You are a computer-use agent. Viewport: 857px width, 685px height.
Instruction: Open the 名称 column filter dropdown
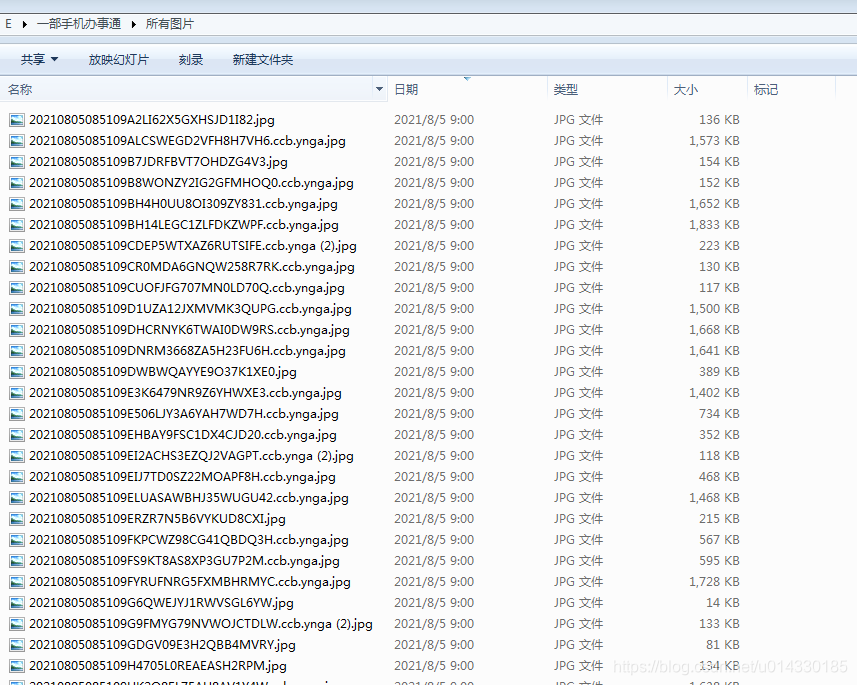(379, 89)
